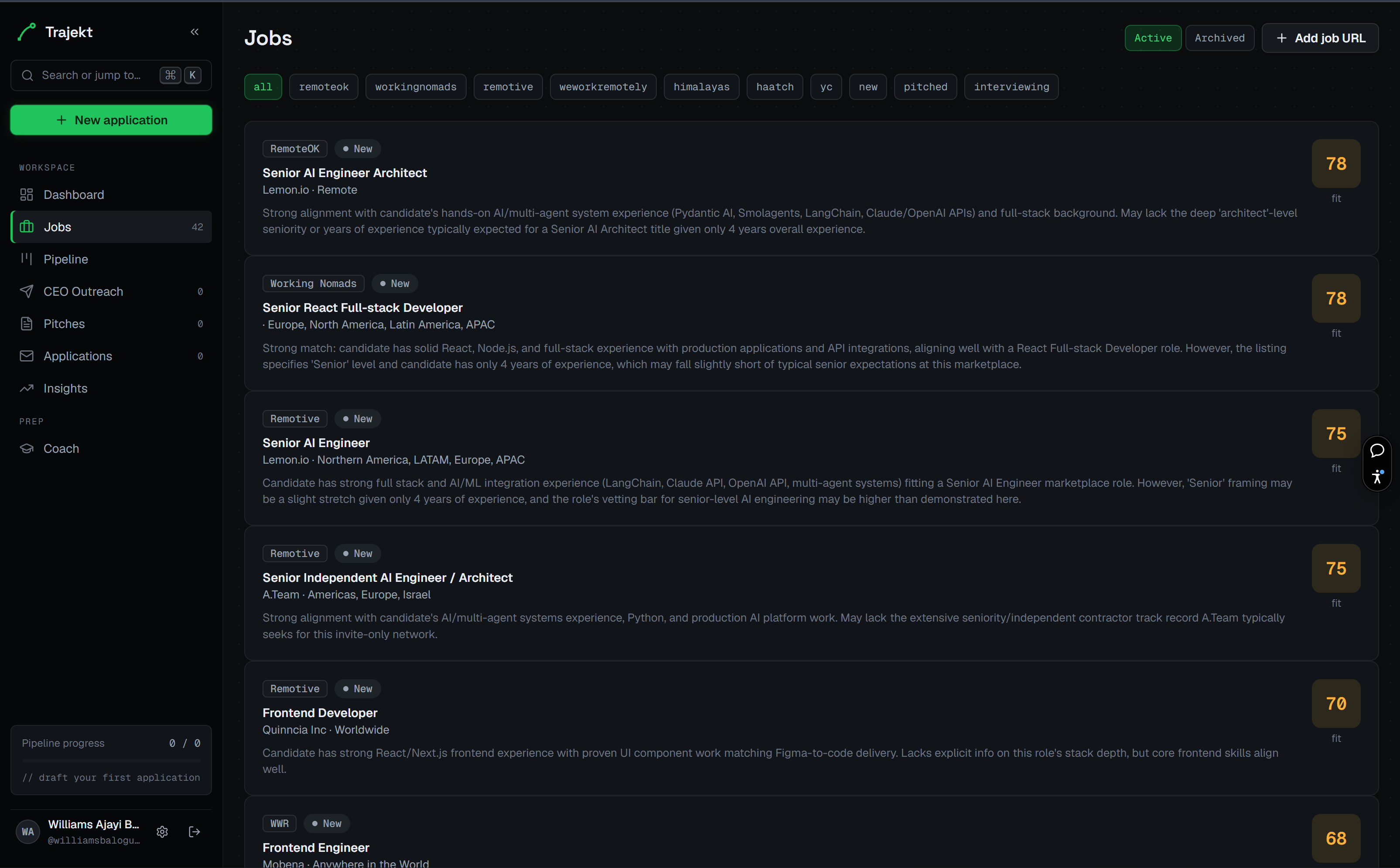Click fit score on Senior React Full-stack card

(x=1336, y=298)
